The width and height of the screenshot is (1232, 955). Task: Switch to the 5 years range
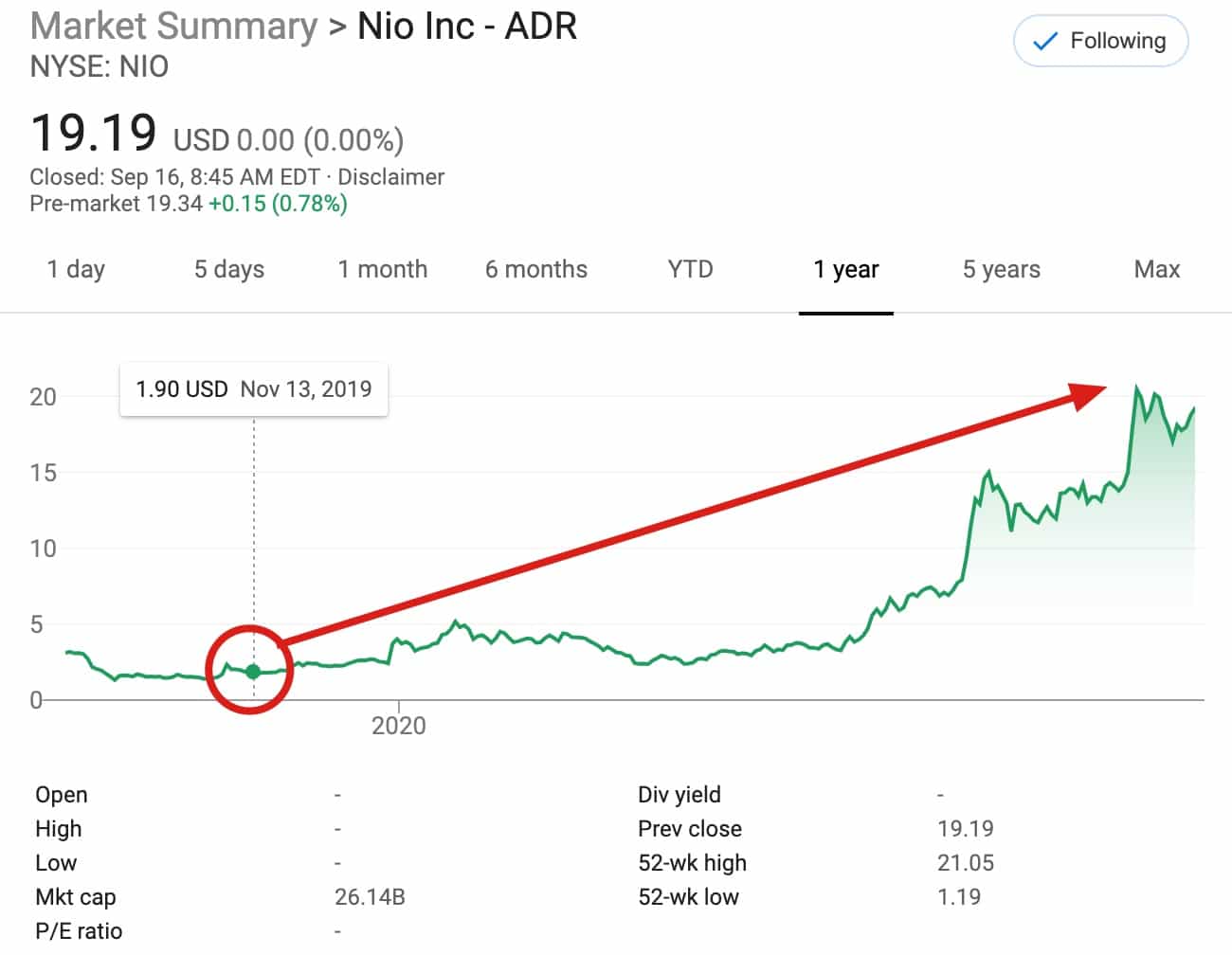point(1001,269)
